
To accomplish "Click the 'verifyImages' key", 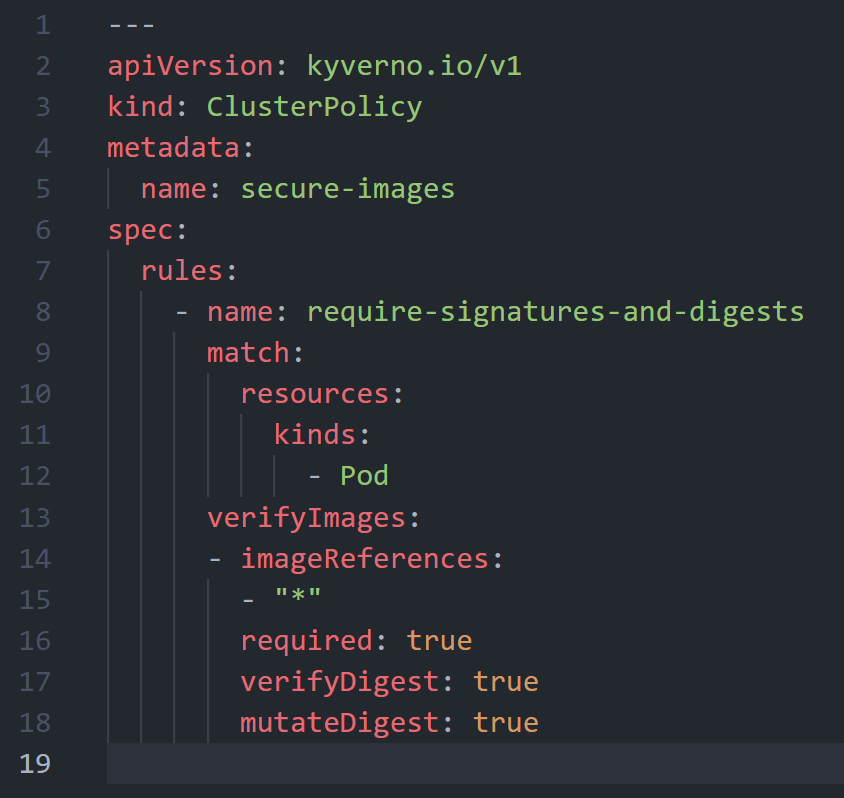I will pyautogui.click(x=306, y=519).
